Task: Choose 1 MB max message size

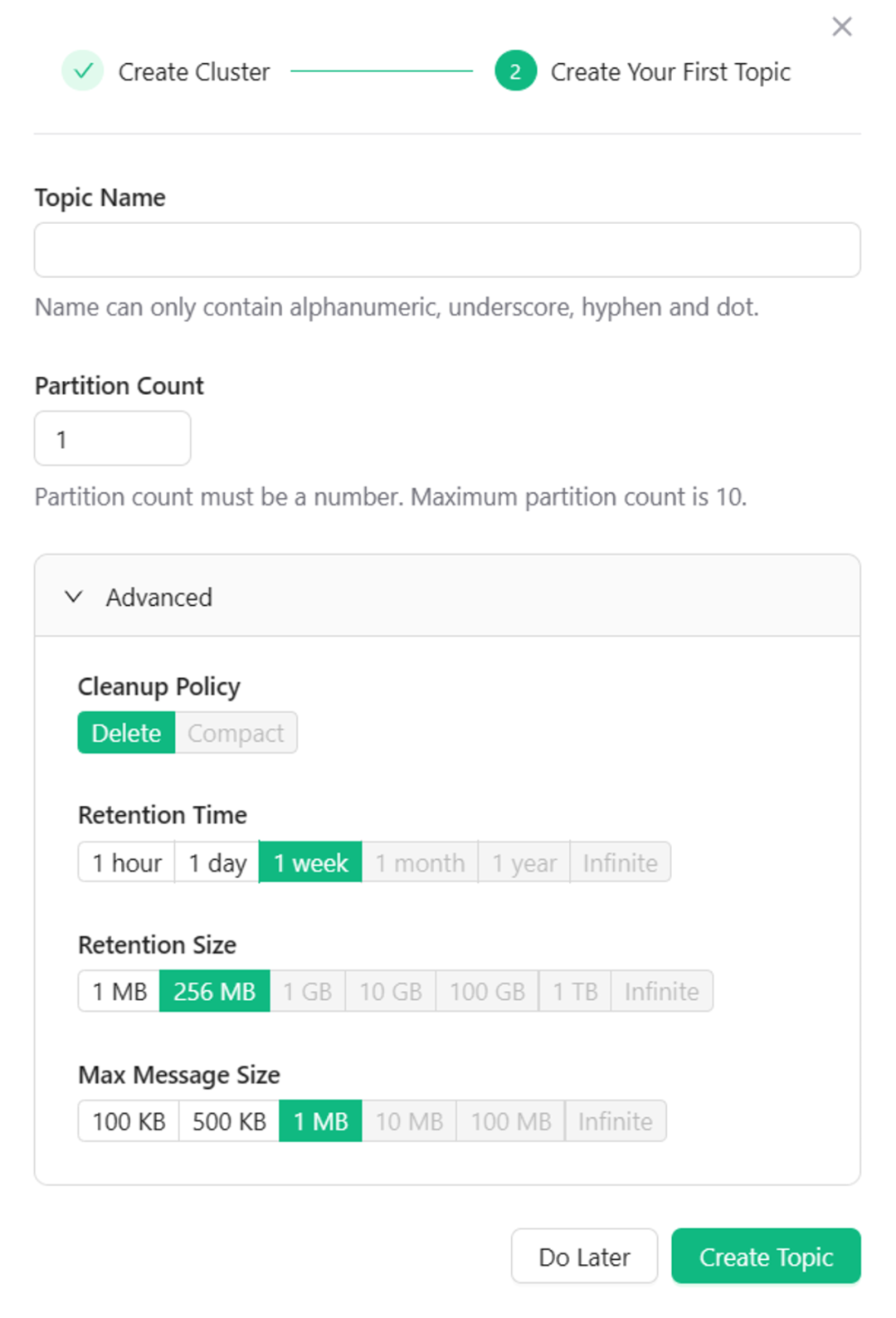Action: pyautogui.click(x=320, y=1121)
